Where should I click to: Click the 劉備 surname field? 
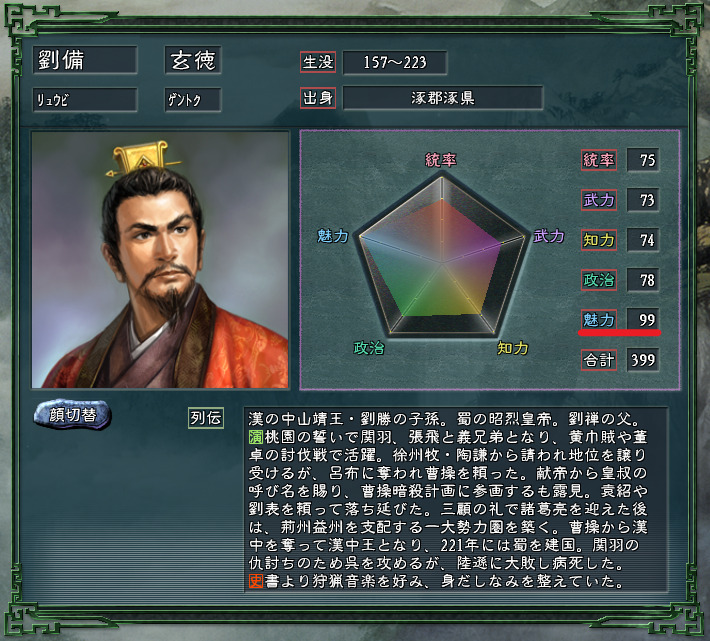(85, 59)
